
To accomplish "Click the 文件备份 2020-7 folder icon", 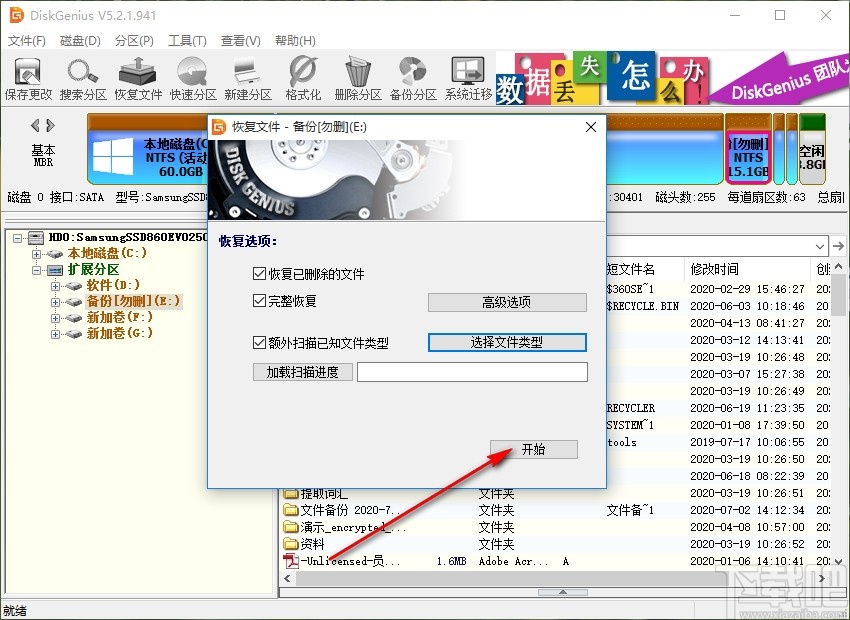I will (x=291, y=510).
